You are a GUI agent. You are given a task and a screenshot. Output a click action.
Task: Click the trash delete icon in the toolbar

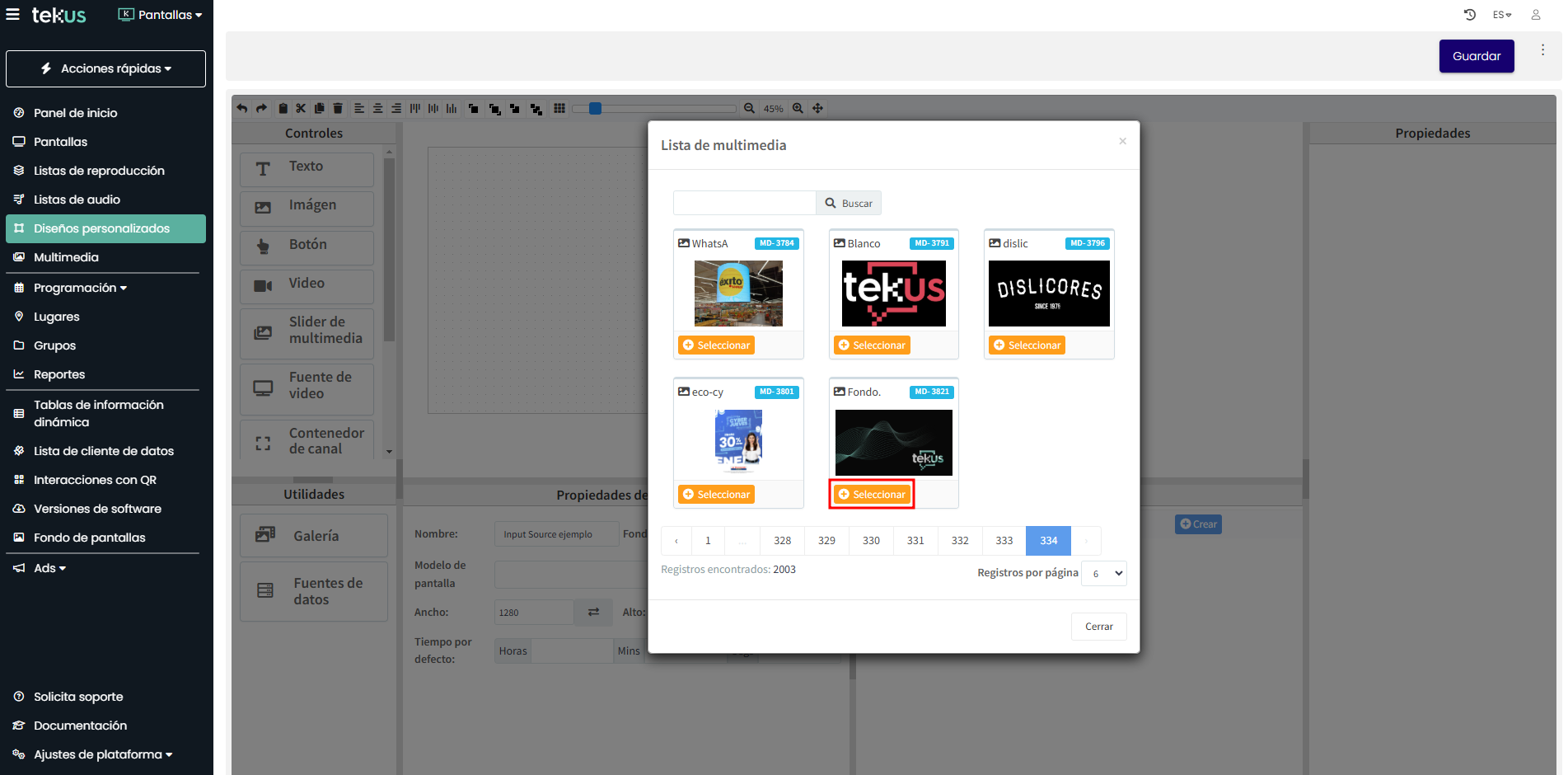[338, 108]
